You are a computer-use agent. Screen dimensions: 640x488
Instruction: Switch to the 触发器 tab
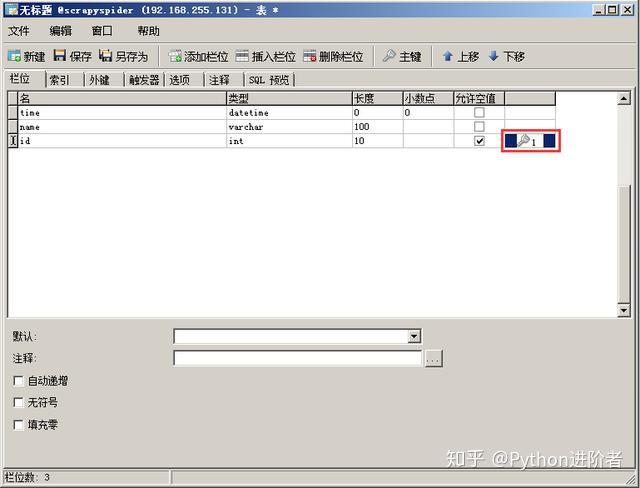pyautogui.click(x=144, y=80)
